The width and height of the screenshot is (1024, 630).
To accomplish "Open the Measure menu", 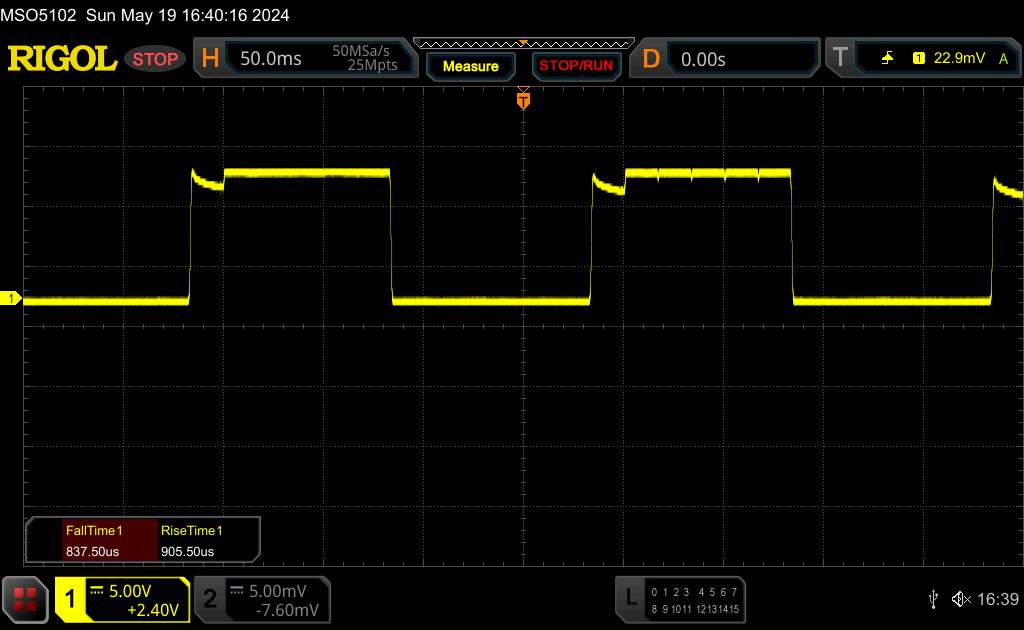I will tap(470, 66).
